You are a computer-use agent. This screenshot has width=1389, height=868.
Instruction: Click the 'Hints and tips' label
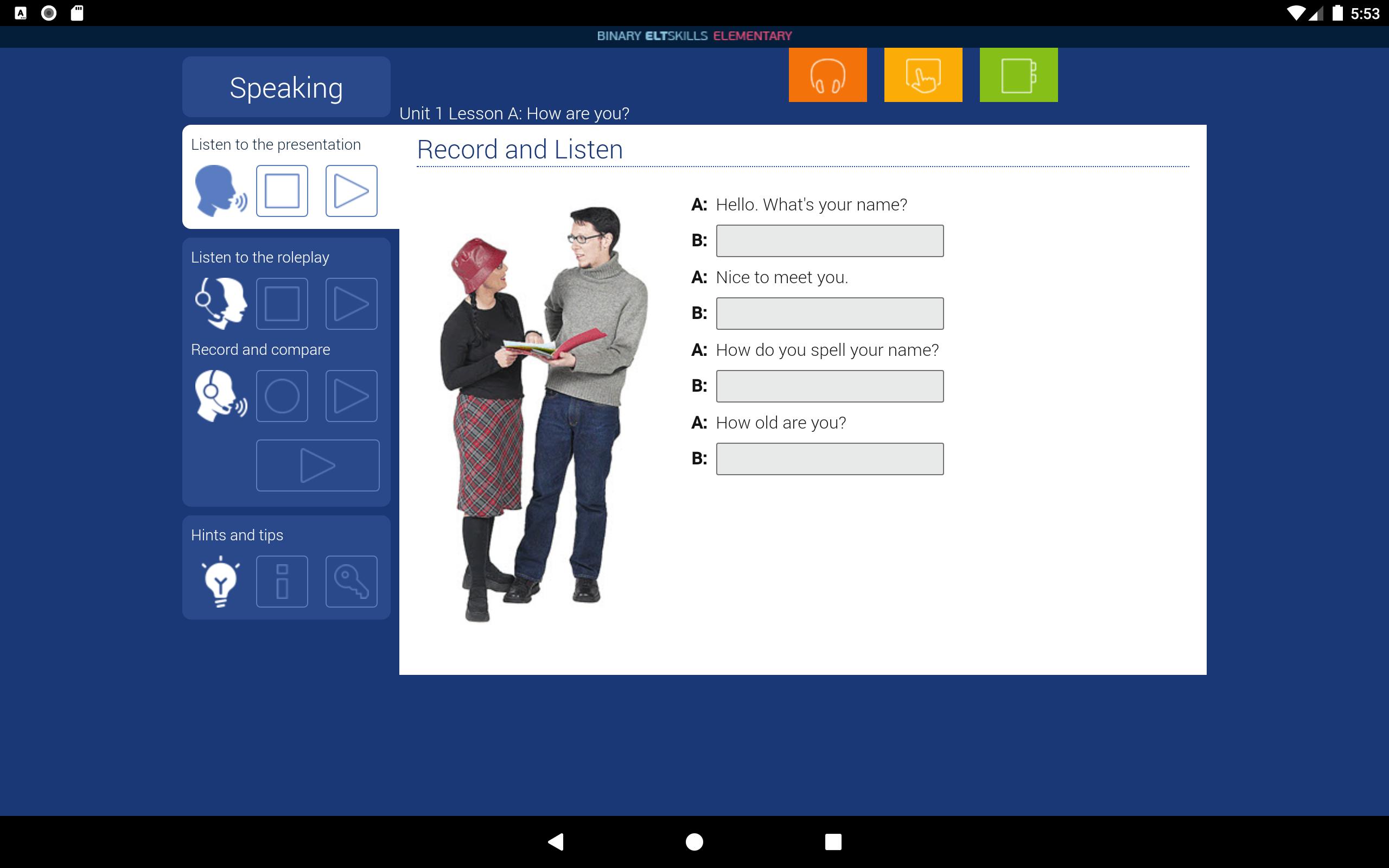pyautogui.click(x=237, y=535)
